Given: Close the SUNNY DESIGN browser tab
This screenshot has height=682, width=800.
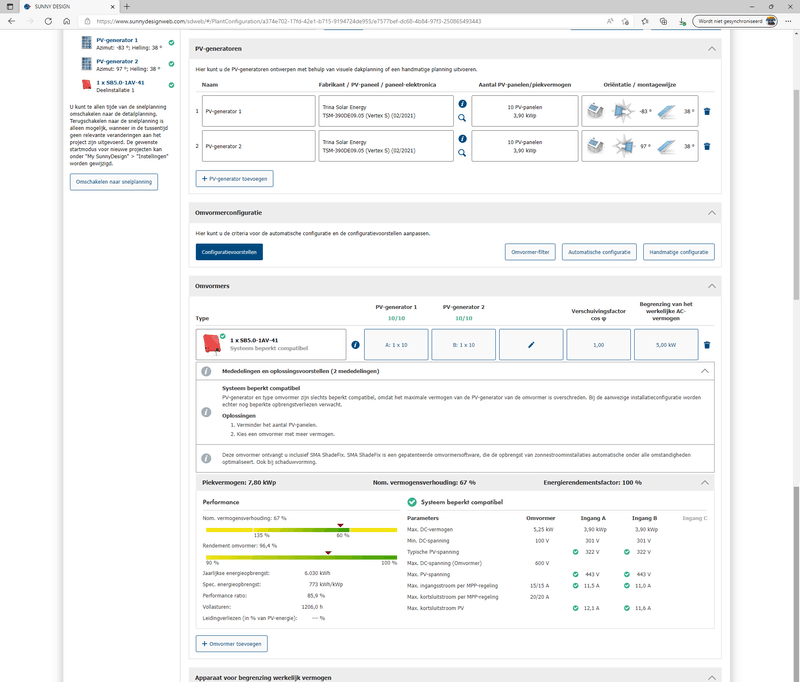Looking at the screenshot, I should click(113, 7).
